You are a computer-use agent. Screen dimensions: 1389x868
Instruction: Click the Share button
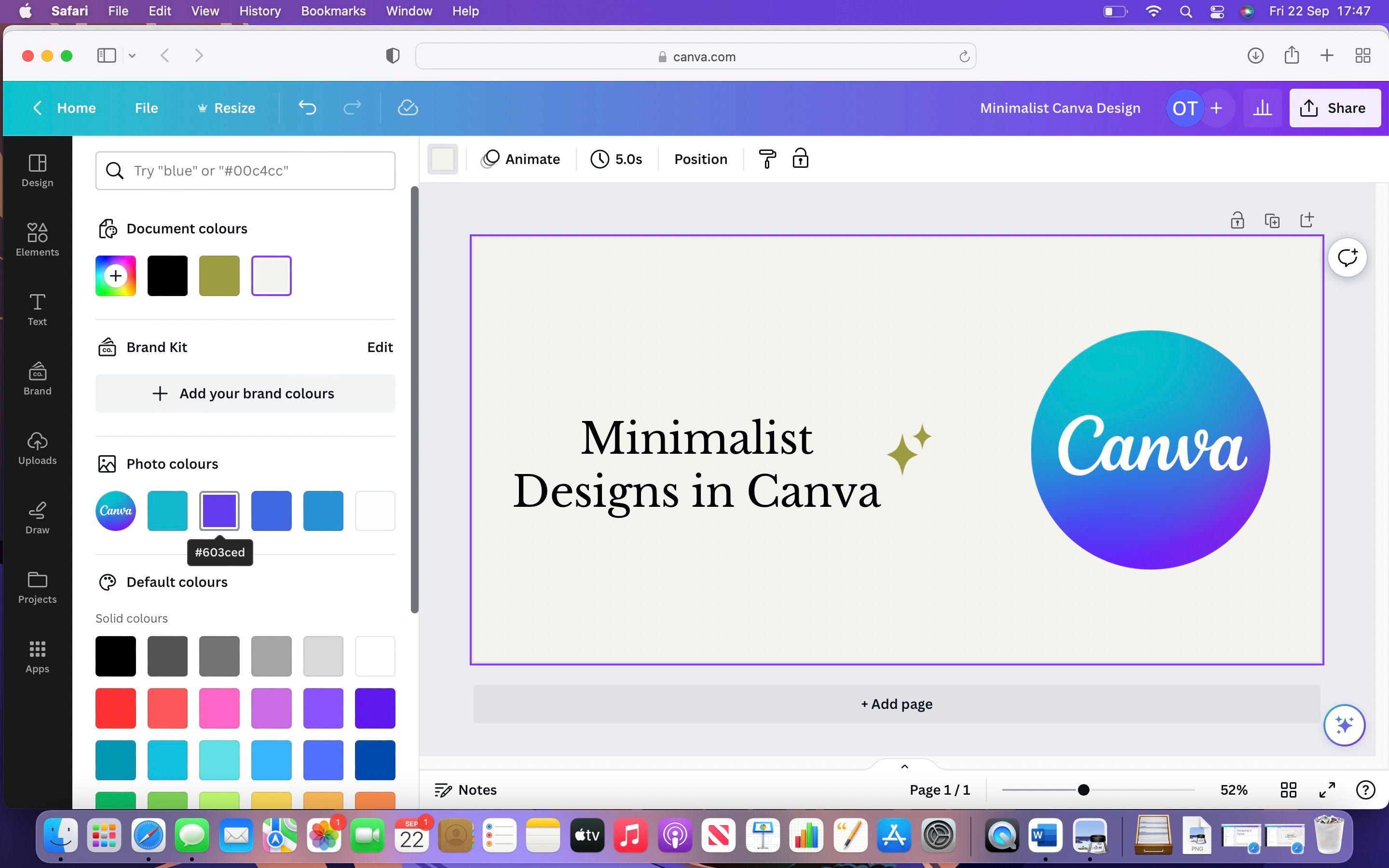pyautogui.click(x=1334, y=108)
